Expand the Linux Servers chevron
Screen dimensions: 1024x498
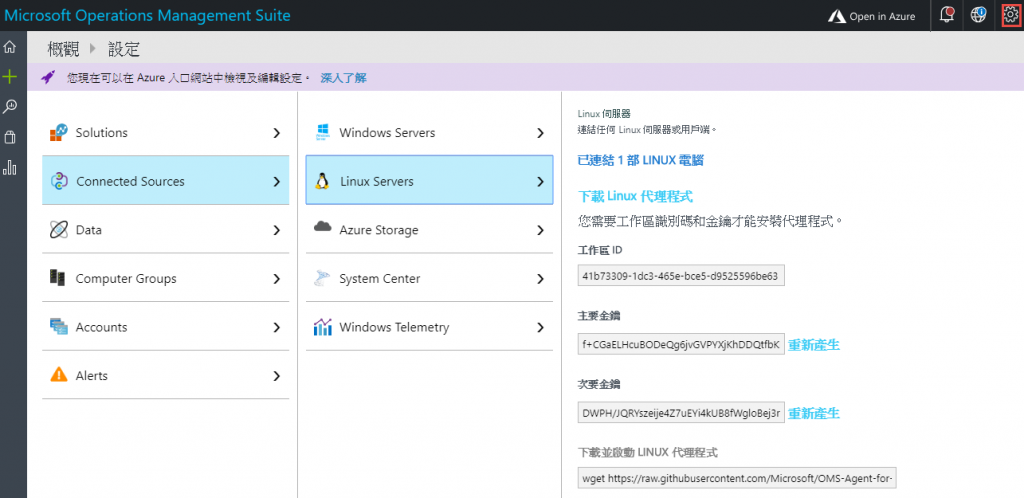coord(540,181)
